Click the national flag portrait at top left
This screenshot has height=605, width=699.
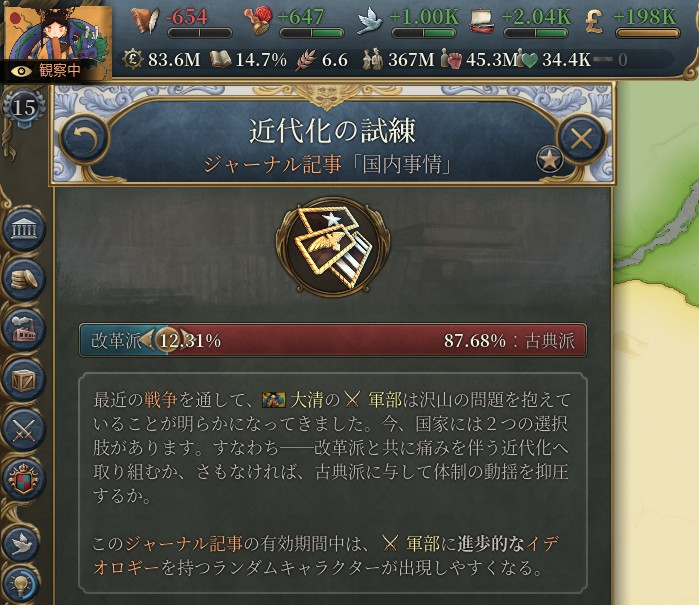coord(57,33)
